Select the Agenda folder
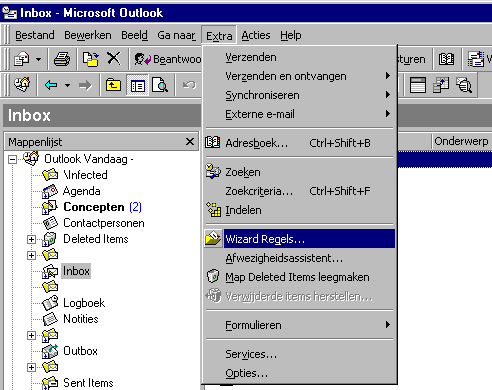 click(82, 191)
